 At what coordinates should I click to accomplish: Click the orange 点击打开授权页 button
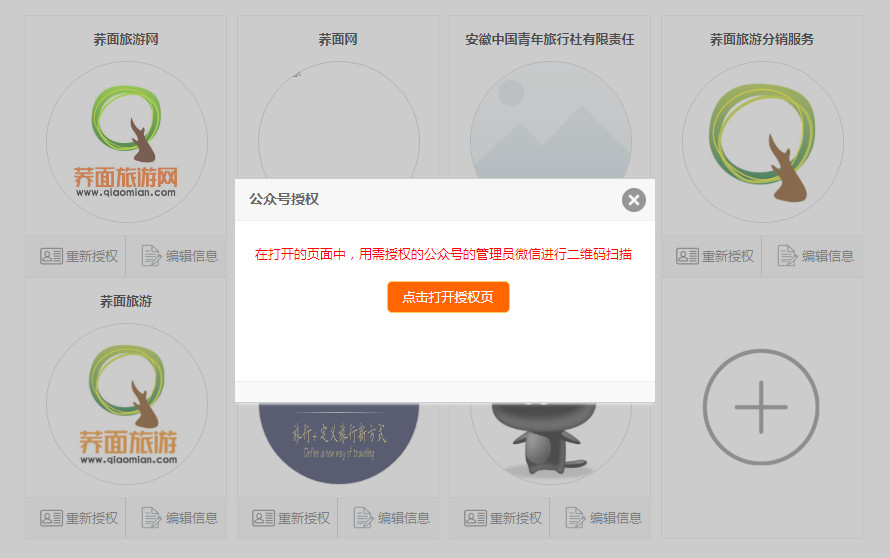pos(448,297)
